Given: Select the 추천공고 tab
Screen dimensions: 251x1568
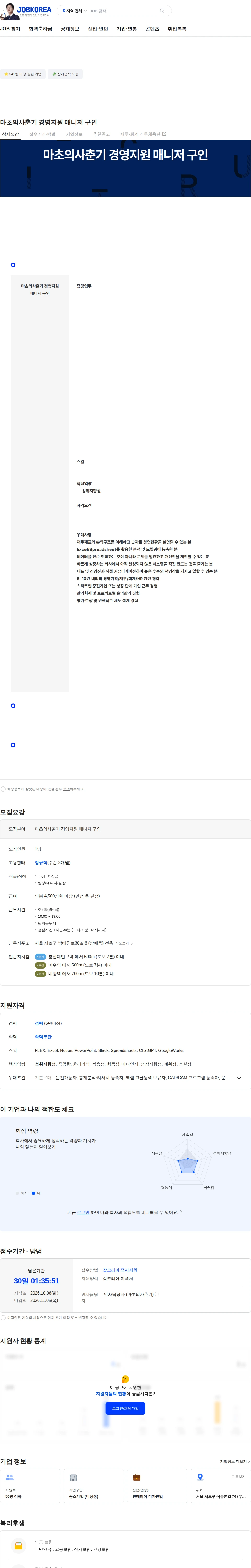Looking at the screenshot, I should pyautogui.click(x=101, y=134).
